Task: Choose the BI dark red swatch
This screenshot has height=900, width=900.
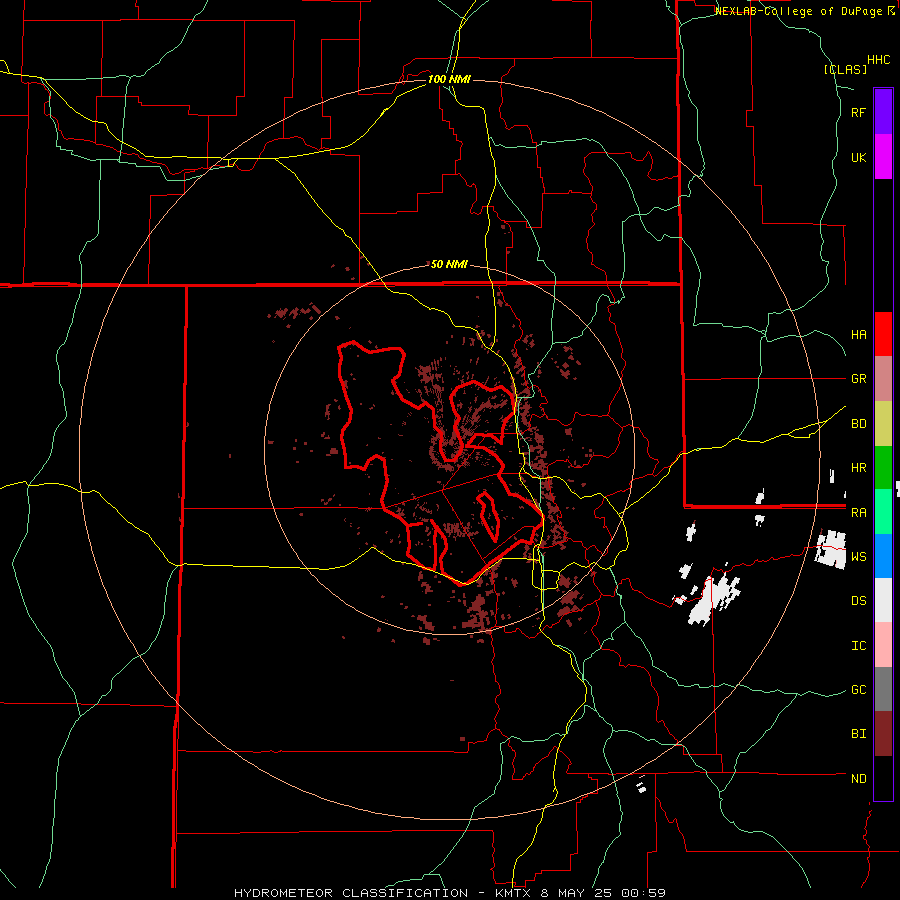Action: (883, 734)
